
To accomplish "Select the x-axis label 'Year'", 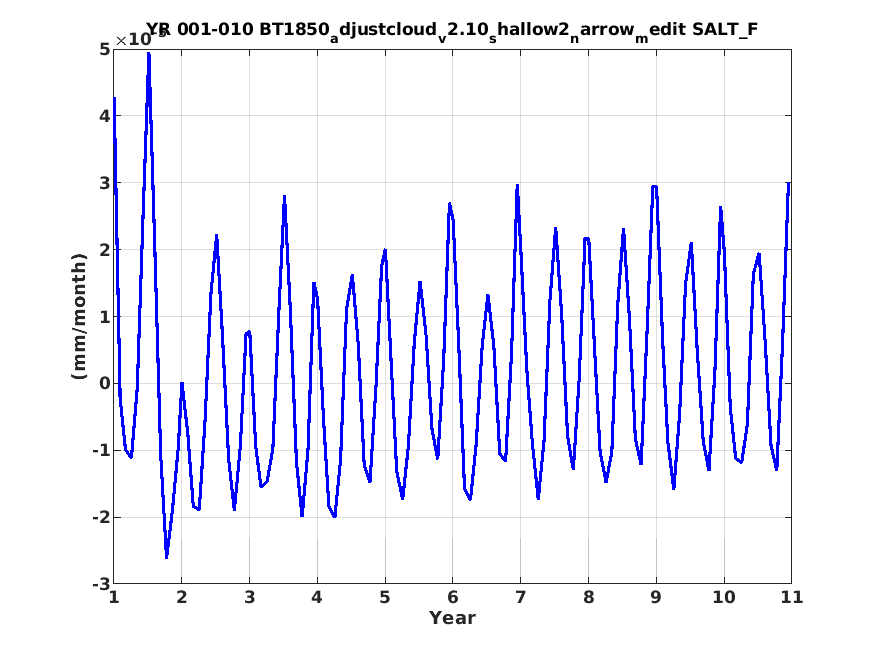I will [x=452, y=618].
